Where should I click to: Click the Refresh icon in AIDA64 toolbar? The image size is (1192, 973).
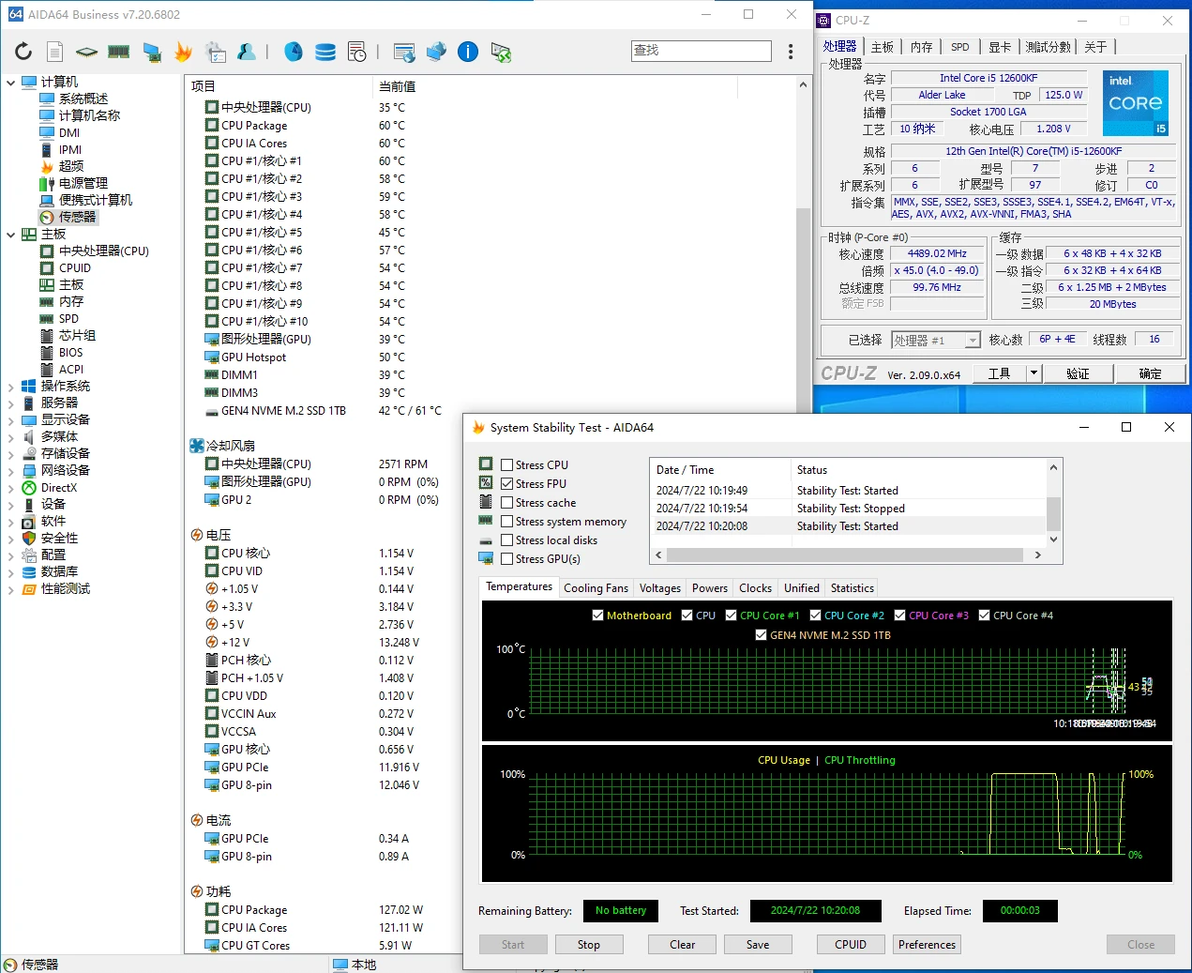(x=23, y=52)
